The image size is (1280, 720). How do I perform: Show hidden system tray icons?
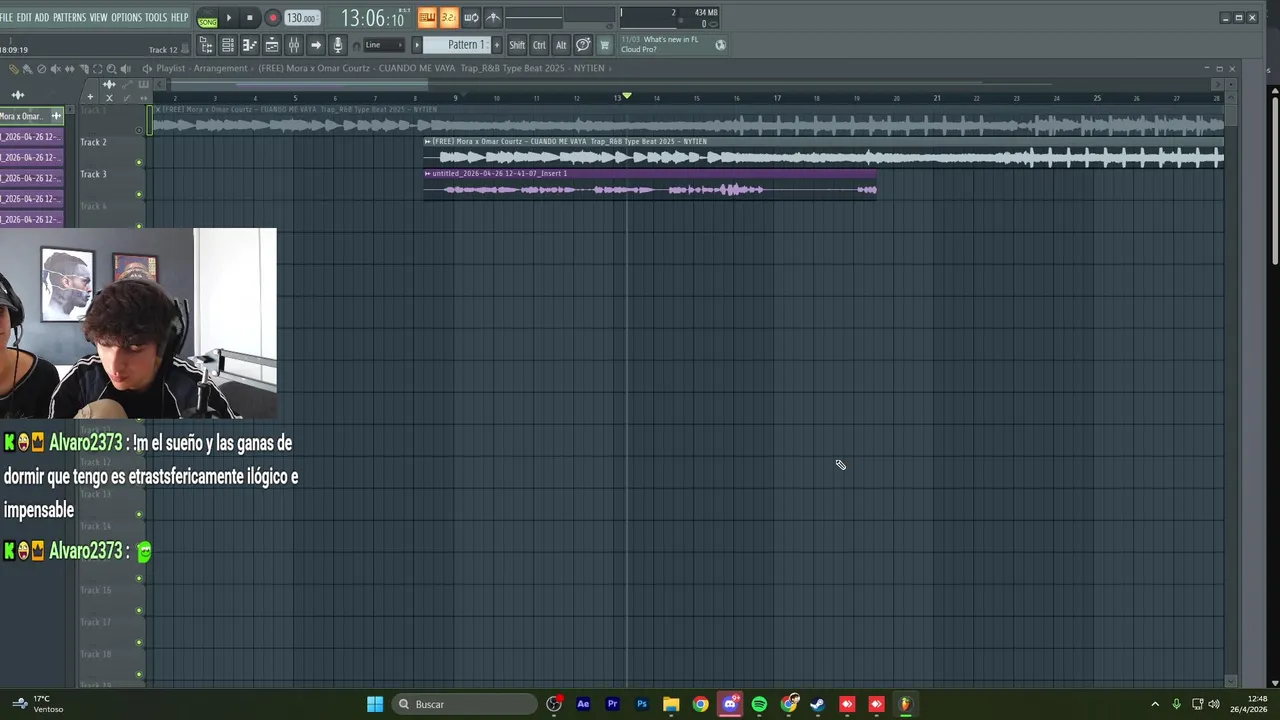point(1155,704)
